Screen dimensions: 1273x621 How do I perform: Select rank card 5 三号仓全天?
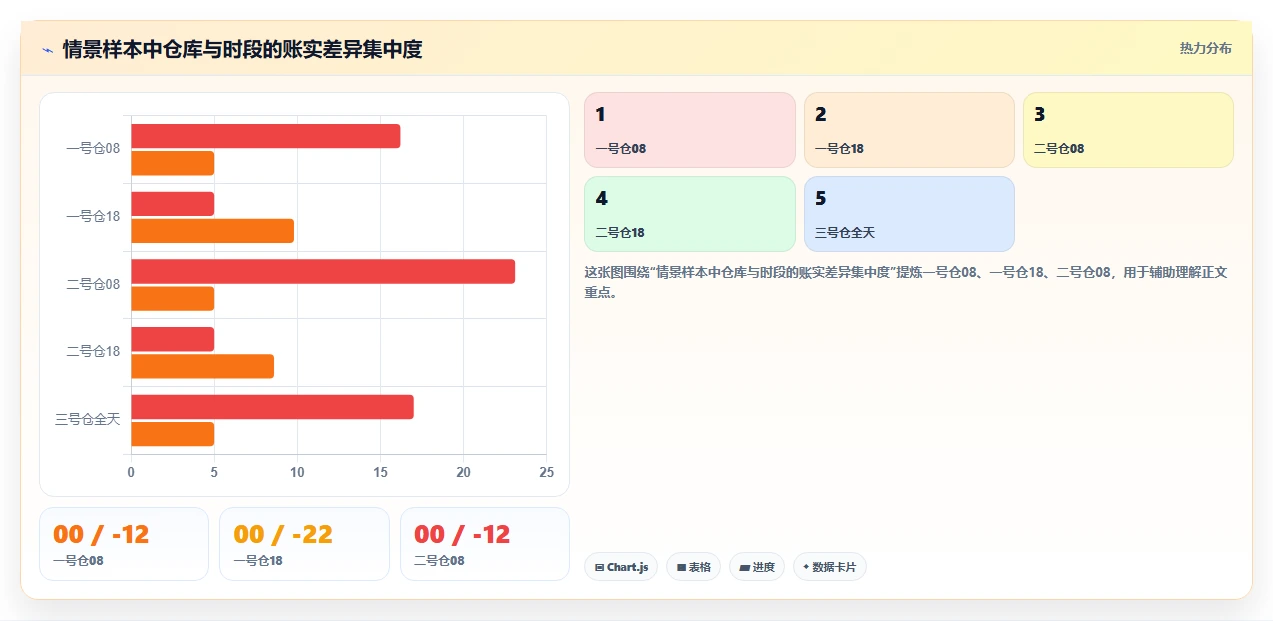[909, 214]
